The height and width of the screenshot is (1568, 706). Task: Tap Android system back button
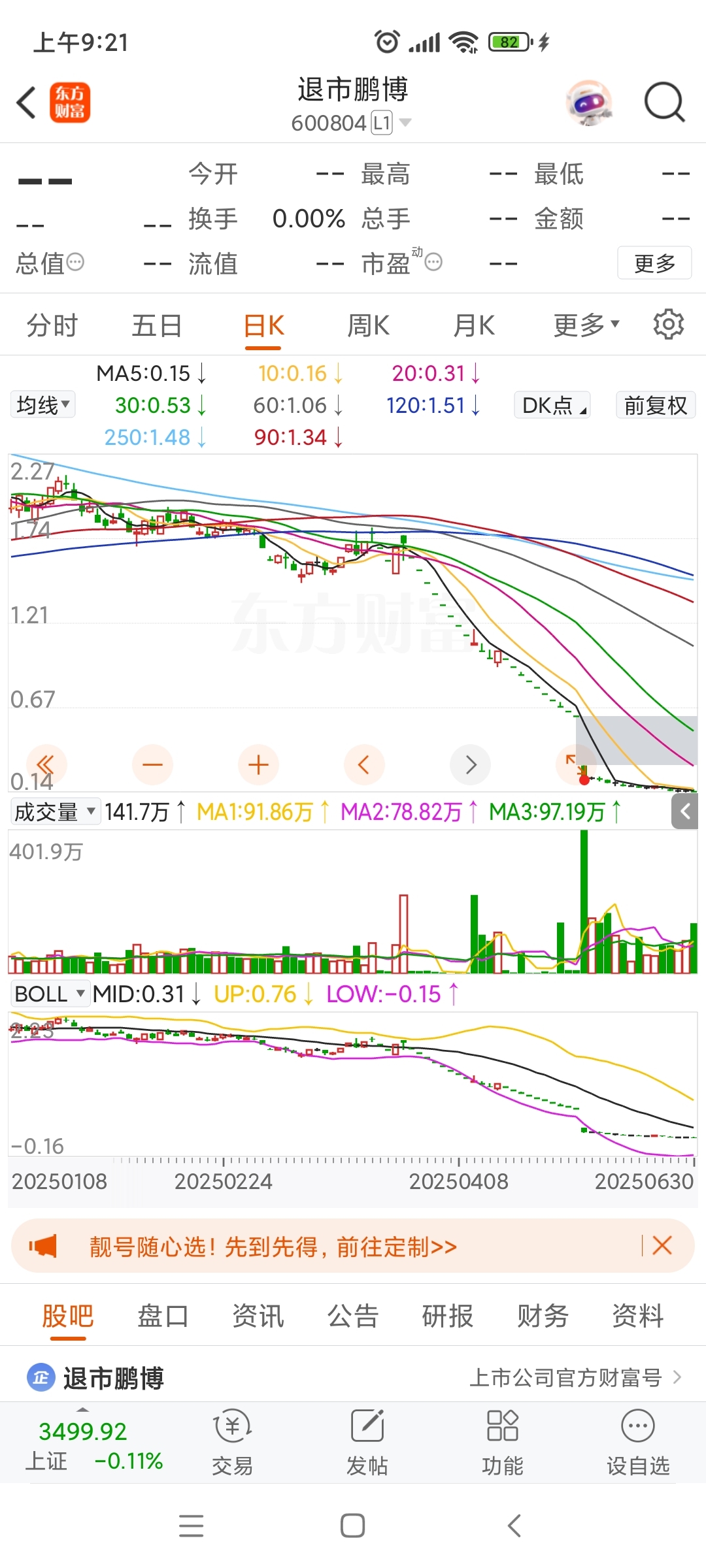pos(514,1526)
